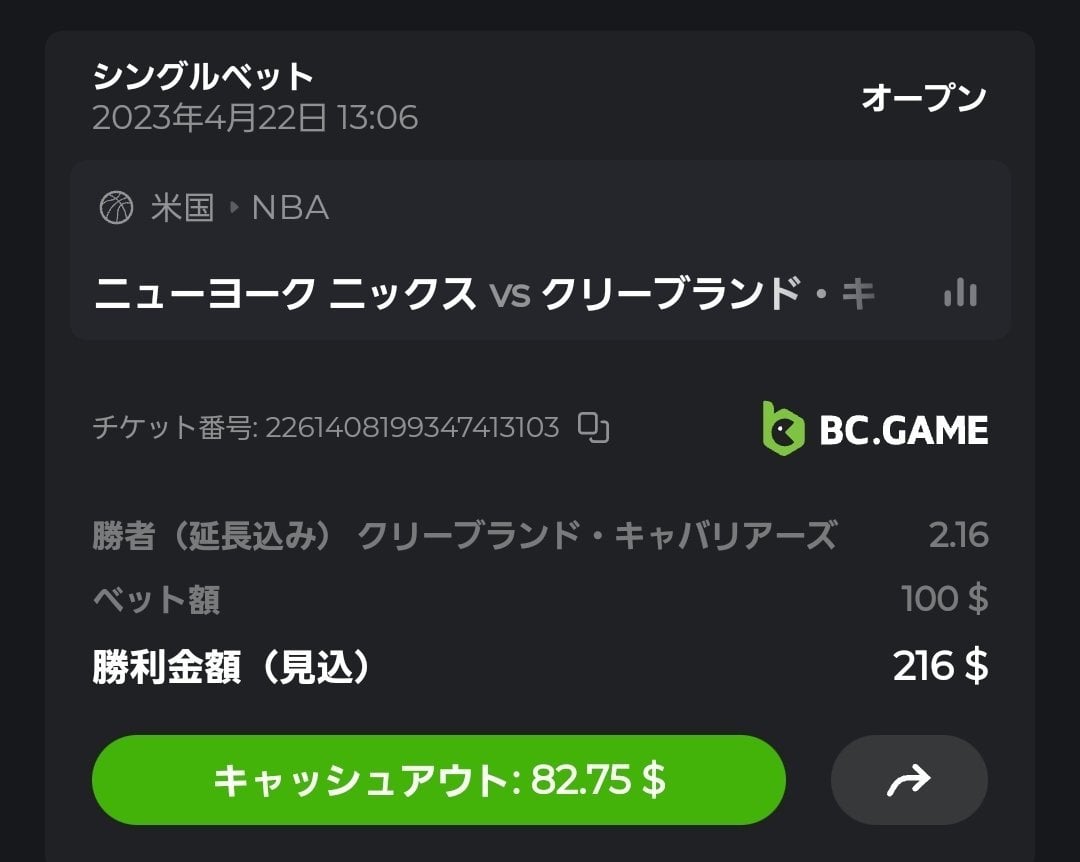
Task: Copy the ticket number with copy icon
Action: coord(594,428)
